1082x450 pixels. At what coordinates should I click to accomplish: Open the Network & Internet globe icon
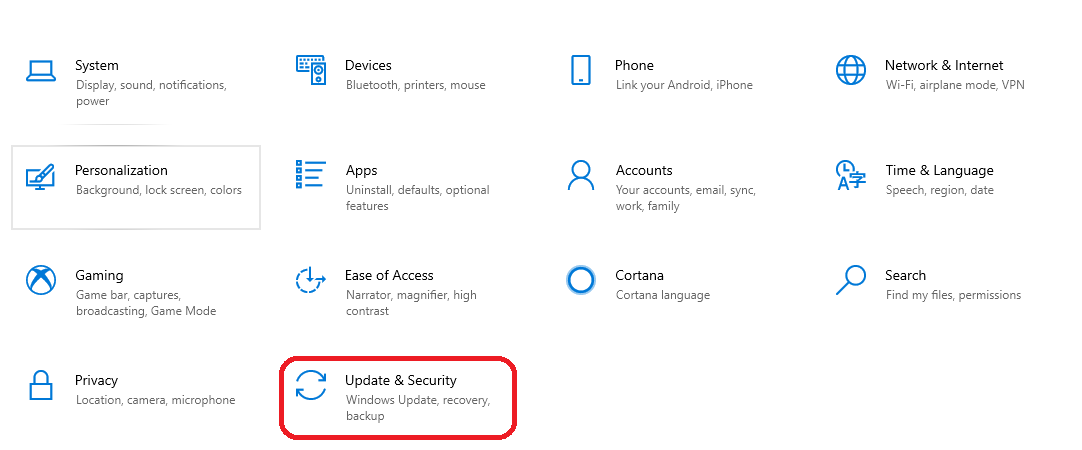click(x=851, y=70)
